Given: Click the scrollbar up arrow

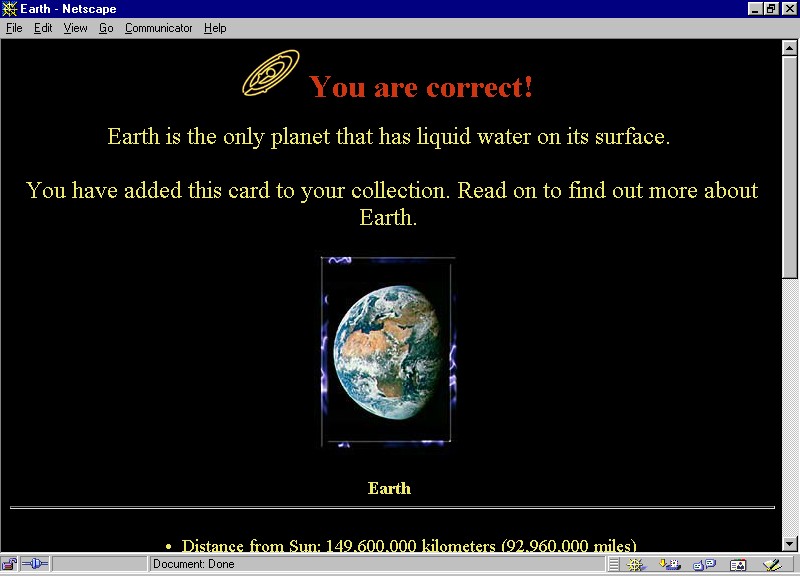Looking at the screenshot, I should click(x=790, y=48).
